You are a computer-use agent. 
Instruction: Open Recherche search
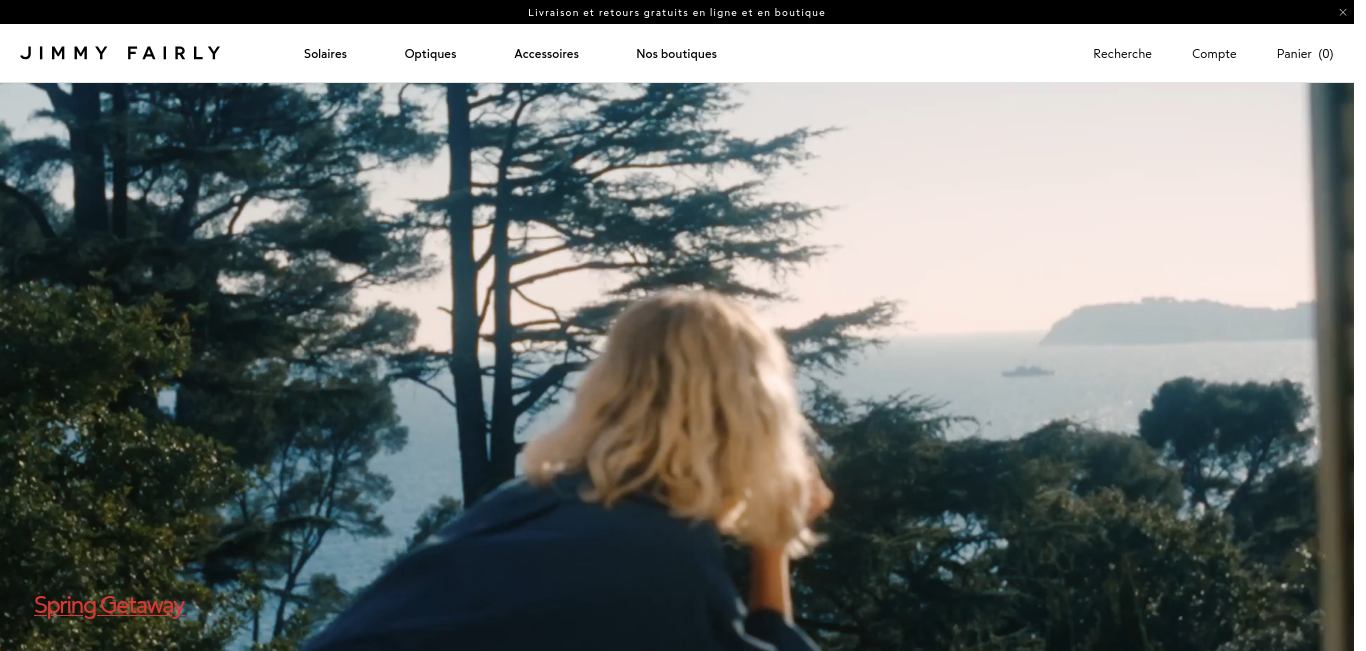(x=1122, y=54)
